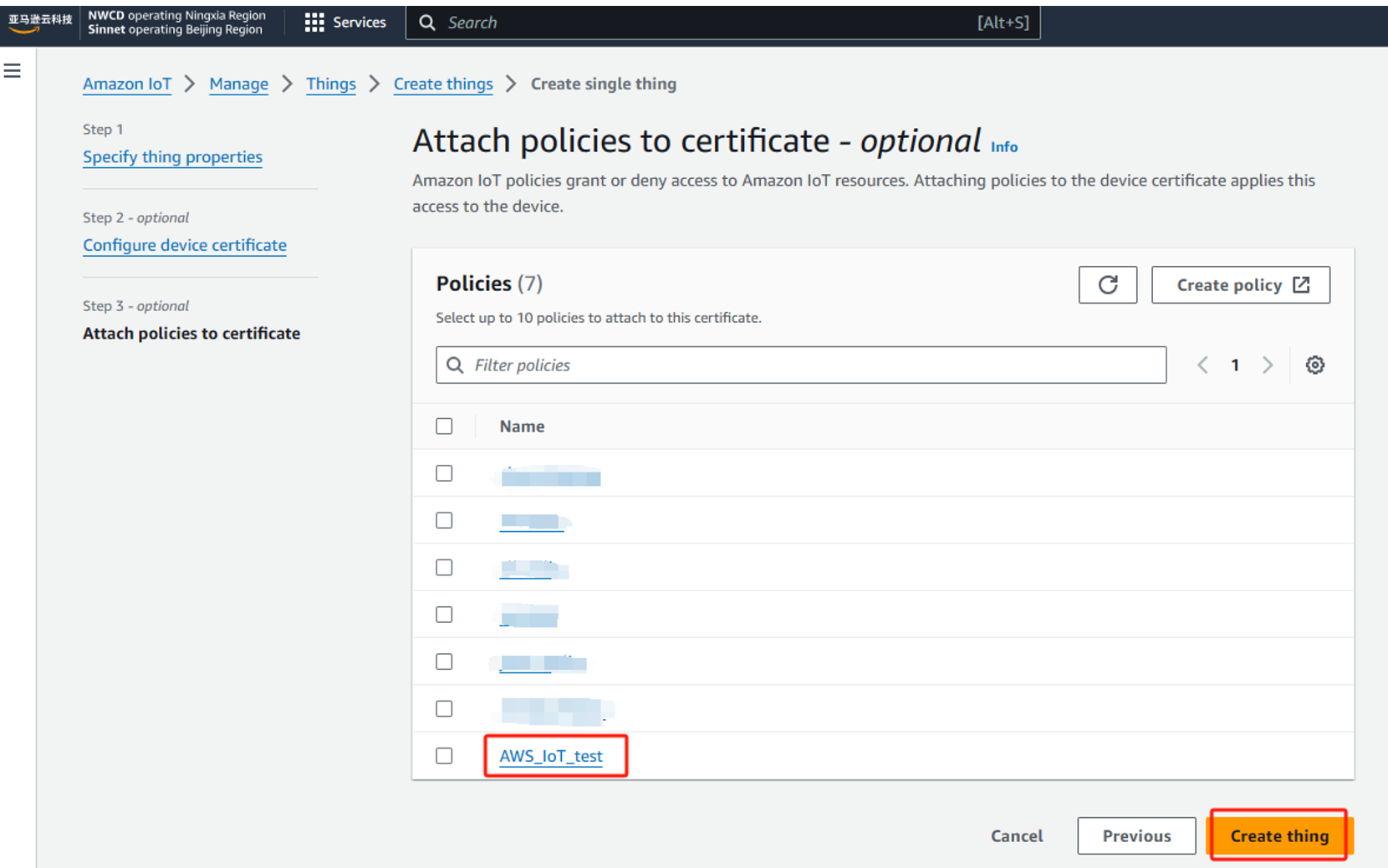This screenshot has height=868, width=1388.
Task: Click the search magnifier in top bar
Action: point(427,23)
